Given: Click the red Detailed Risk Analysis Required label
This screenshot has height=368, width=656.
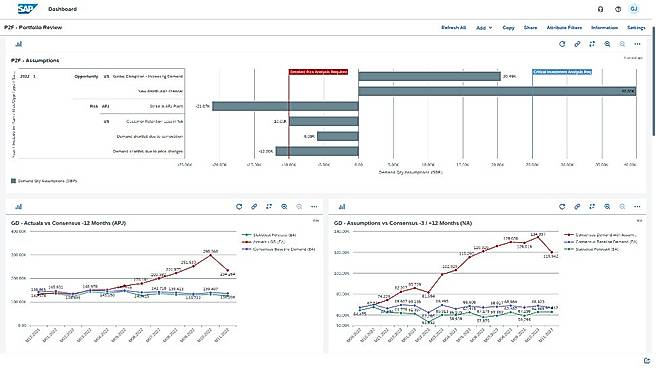Looking at the screenshot, I should [318, 72].
